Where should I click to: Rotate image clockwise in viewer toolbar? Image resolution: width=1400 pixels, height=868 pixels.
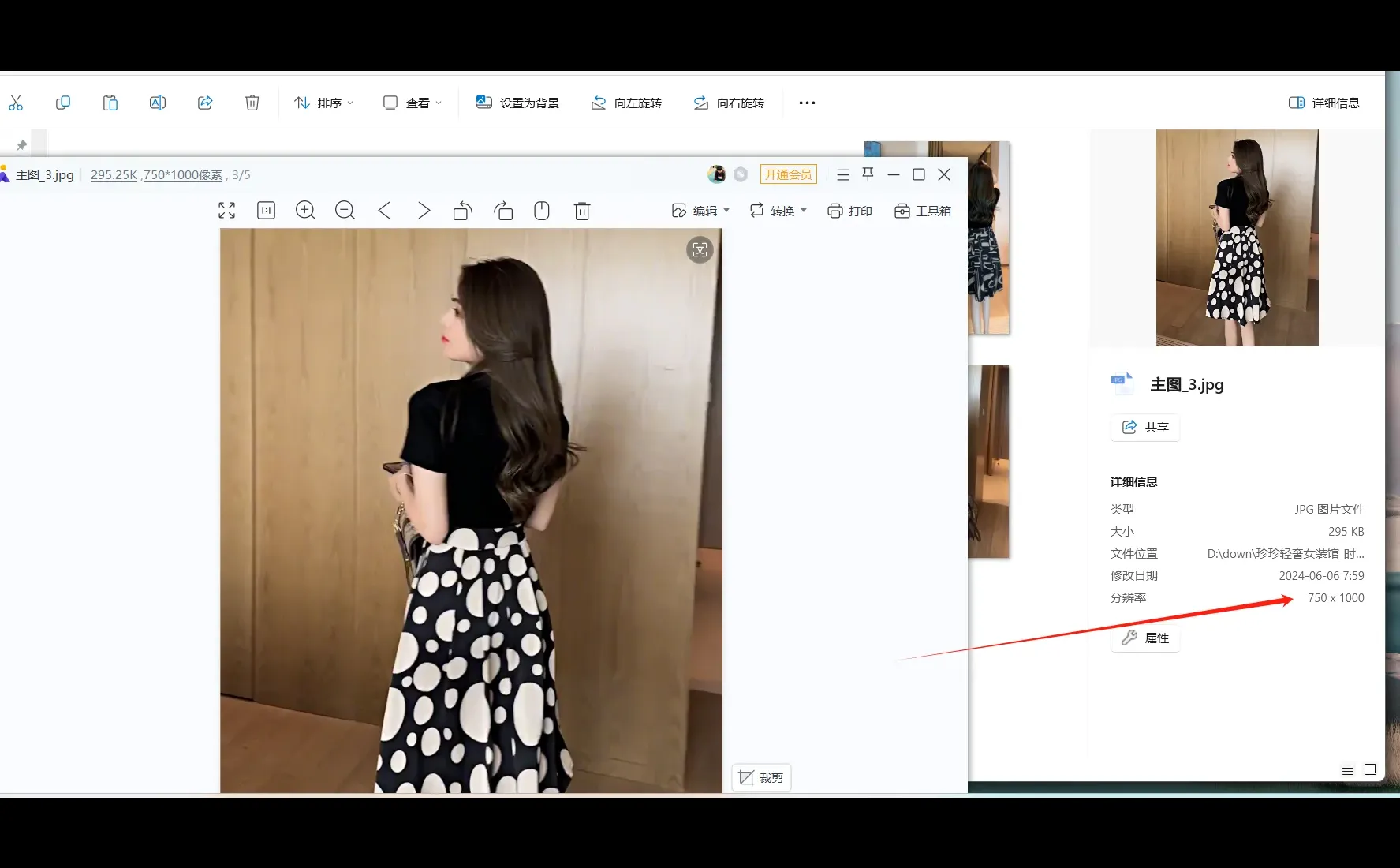[x=503, y=211]
